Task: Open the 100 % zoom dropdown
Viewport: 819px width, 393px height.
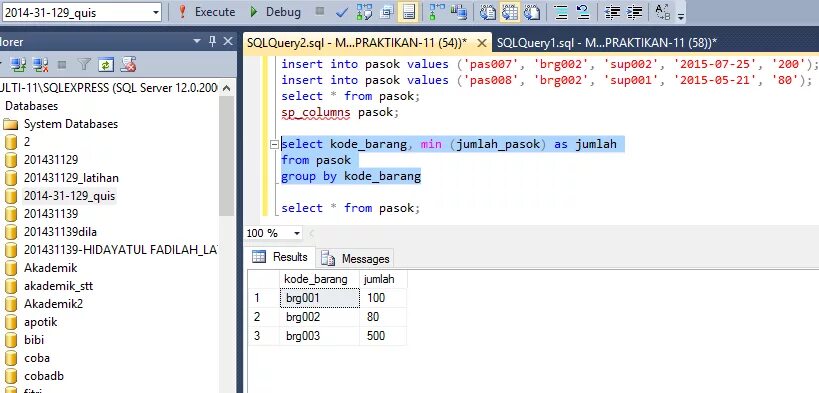Action: 297,233
